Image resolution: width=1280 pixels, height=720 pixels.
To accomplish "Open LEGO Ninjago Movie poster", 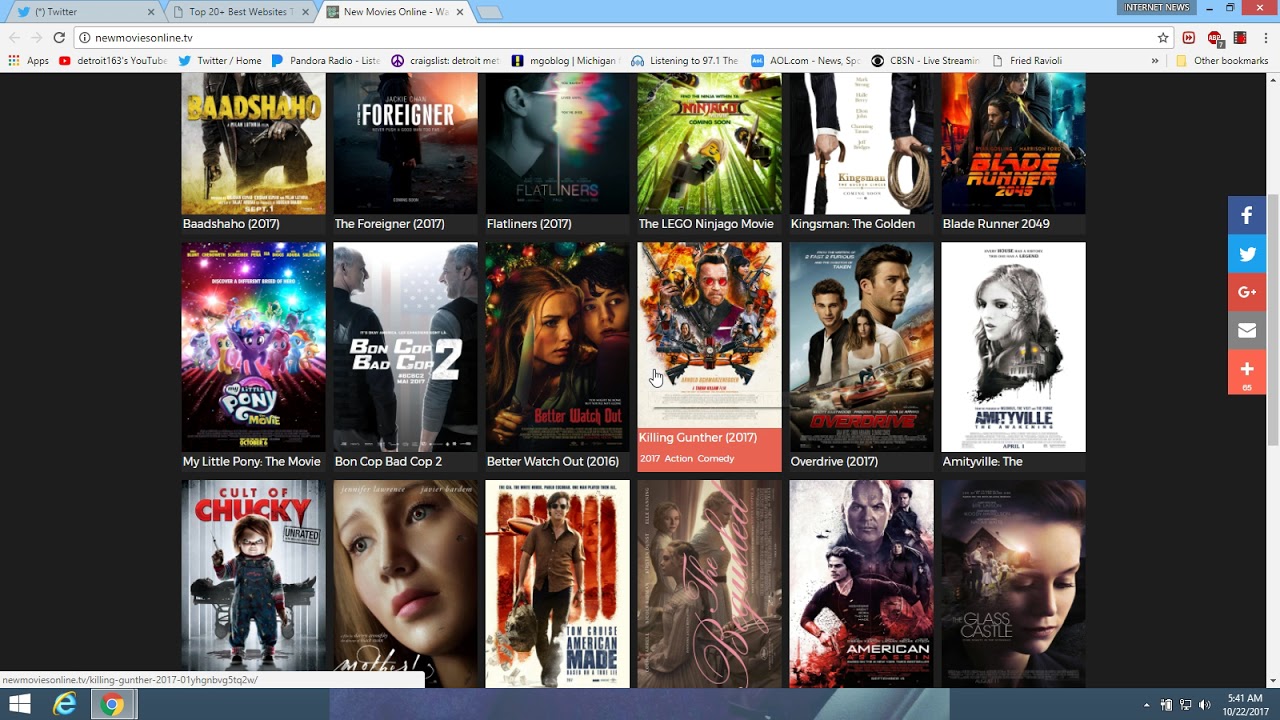I will pyautogui.click(x=709, y=143).
